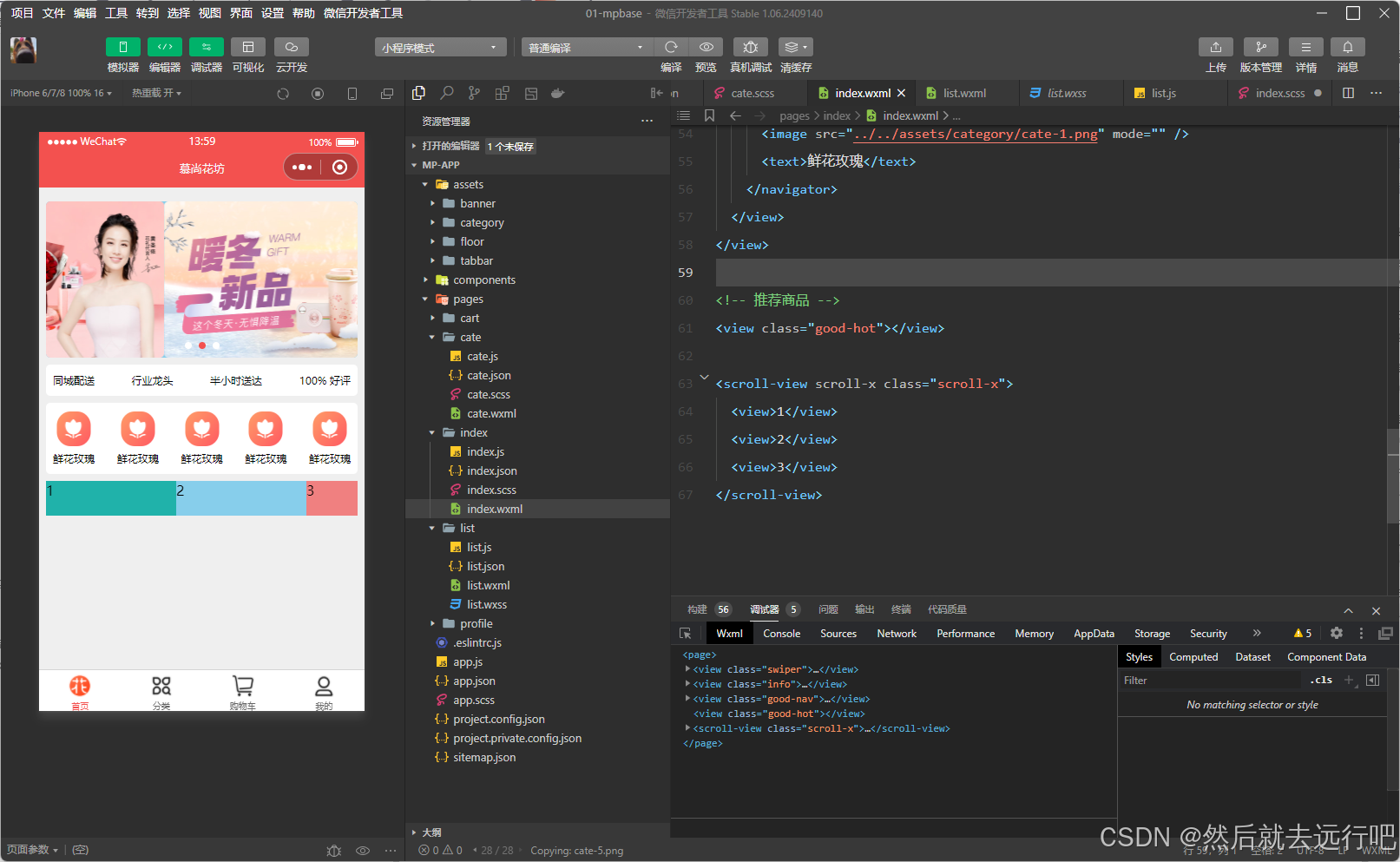Image resolution: width=1400 pixels, height=862 pixels.
Task: Open the search icon in explorer sidebar
Action: click(x=447, y=93)
